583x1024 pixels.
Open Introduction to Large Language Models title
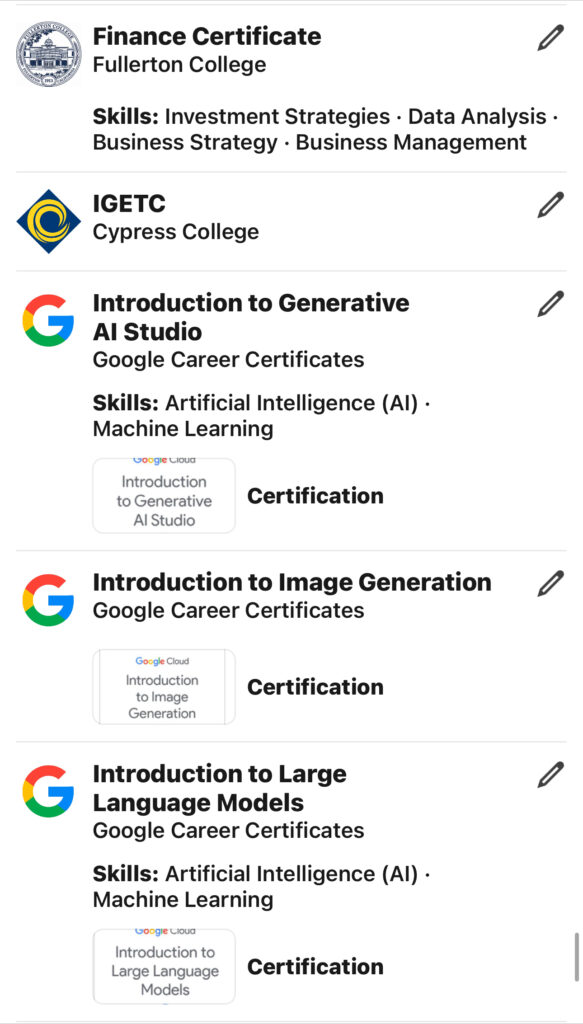[x=220, y=788]
